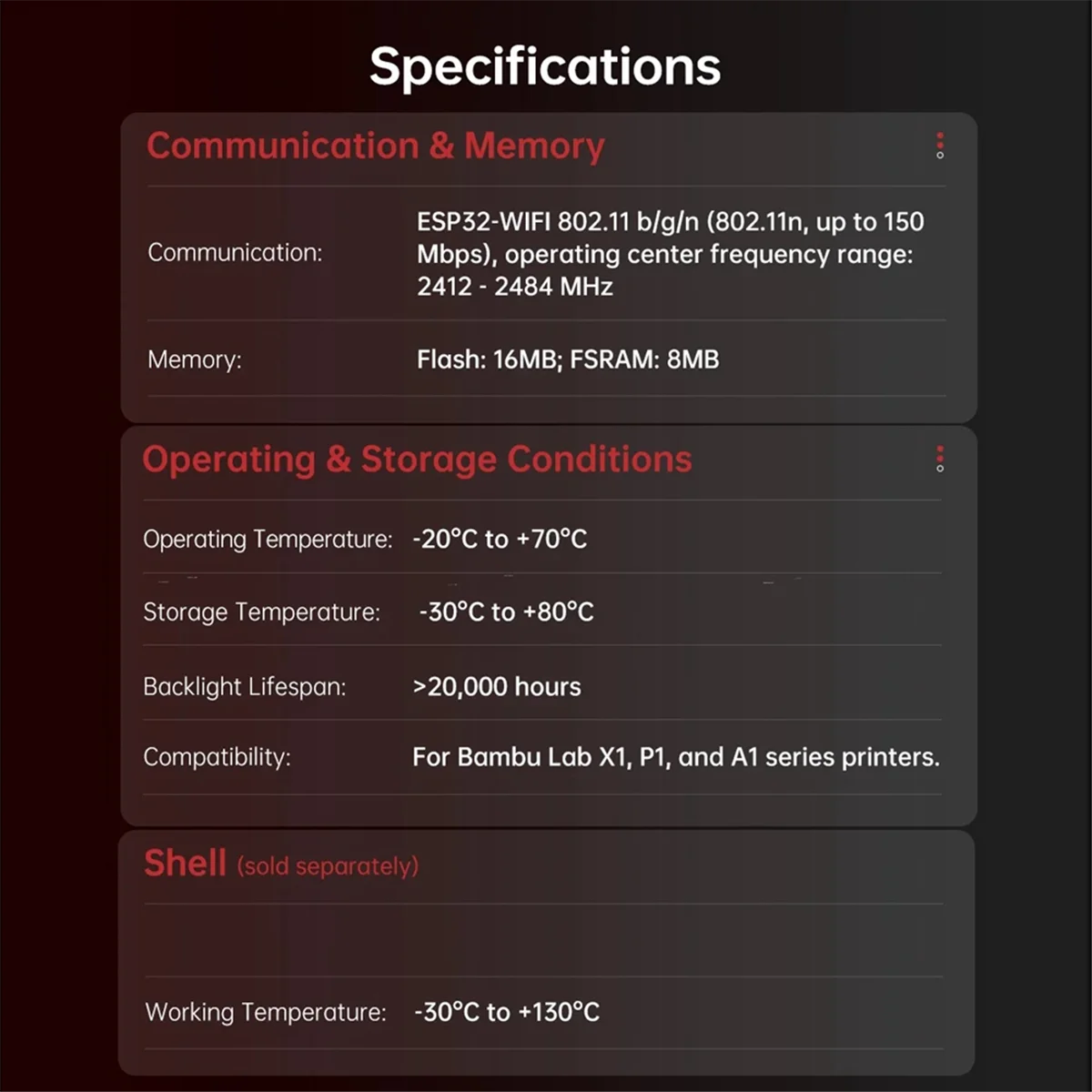The image size is (1092, 1092).
Task: Click the -30°C to +80°C value
Action: point(506,612)
